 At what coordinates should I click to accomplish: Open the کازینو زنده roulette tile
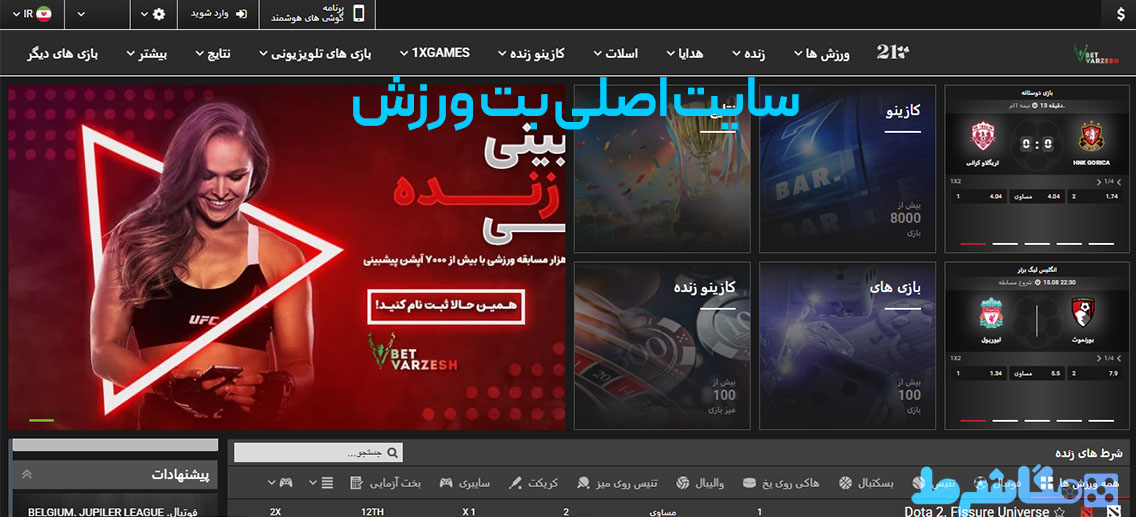pos(661,345)
